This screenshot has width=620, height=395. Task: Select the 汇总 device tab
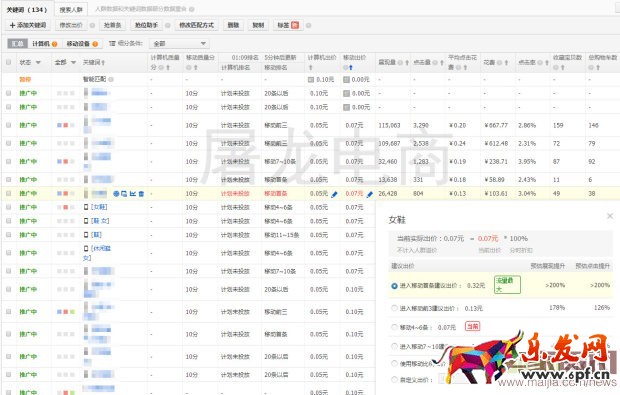click(17, 43)
